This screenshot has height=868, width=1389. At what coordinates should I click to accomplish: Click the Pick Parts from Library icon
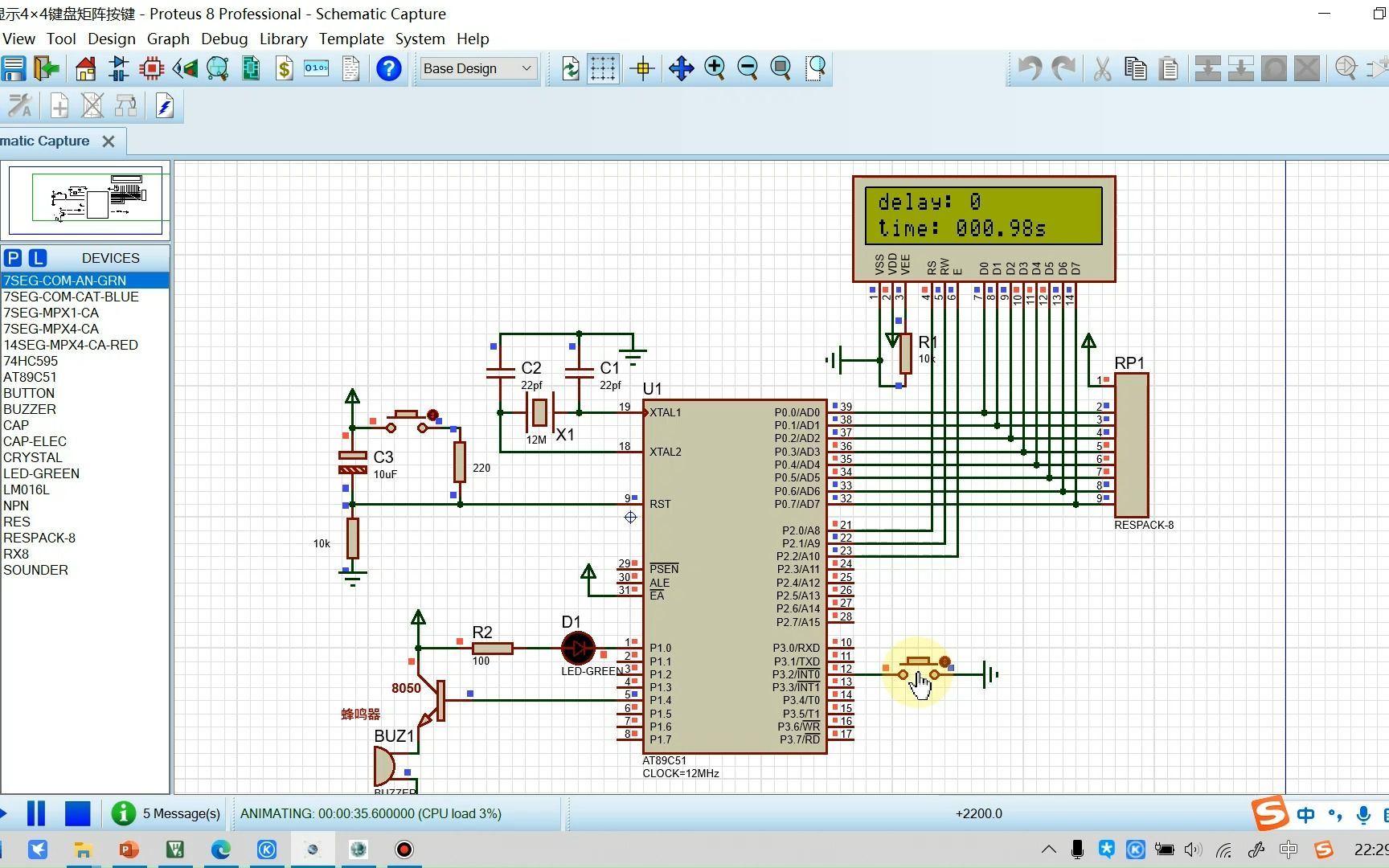[x=1346, y=68]
